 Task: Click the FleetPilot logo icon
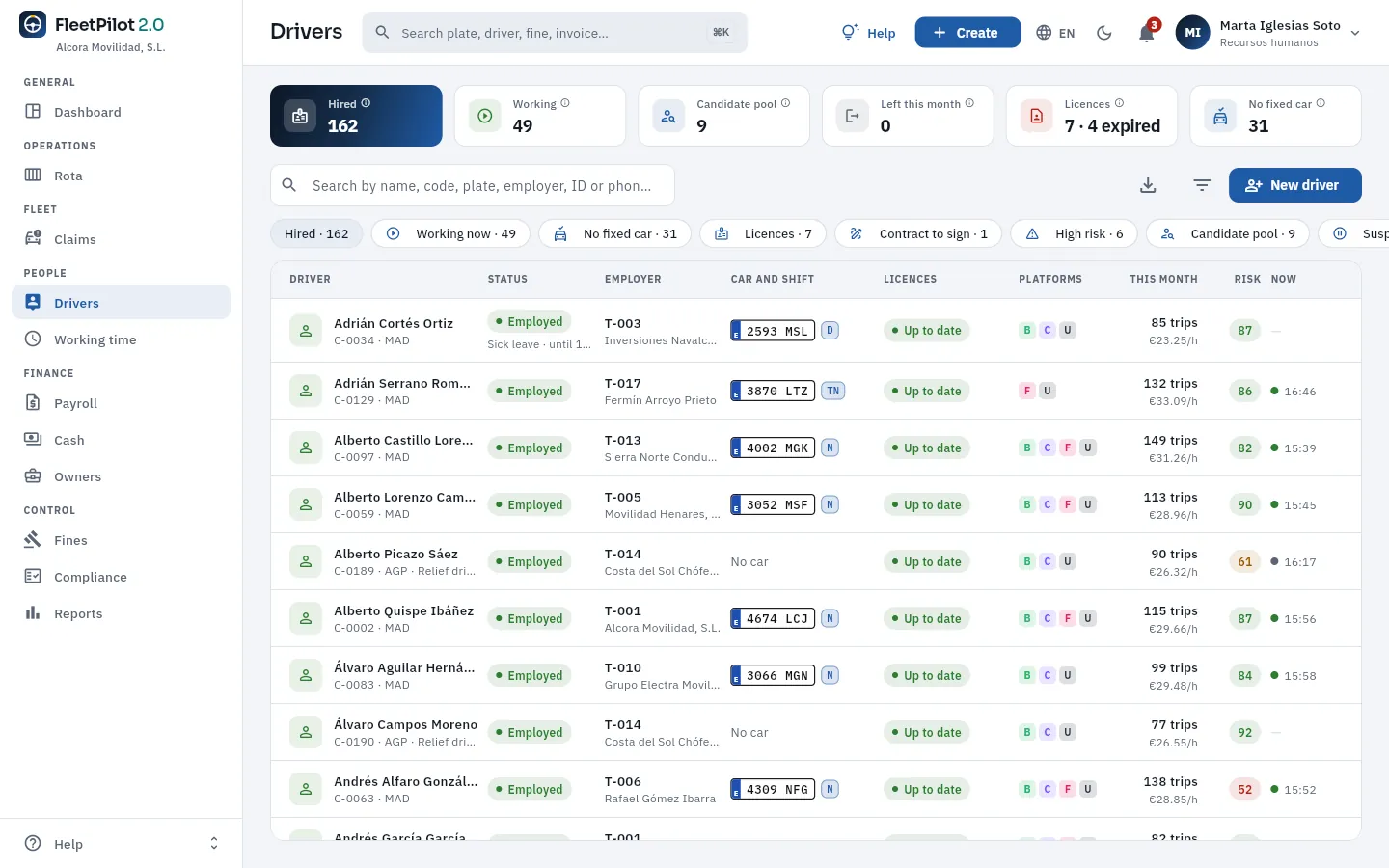click(33, 25)
